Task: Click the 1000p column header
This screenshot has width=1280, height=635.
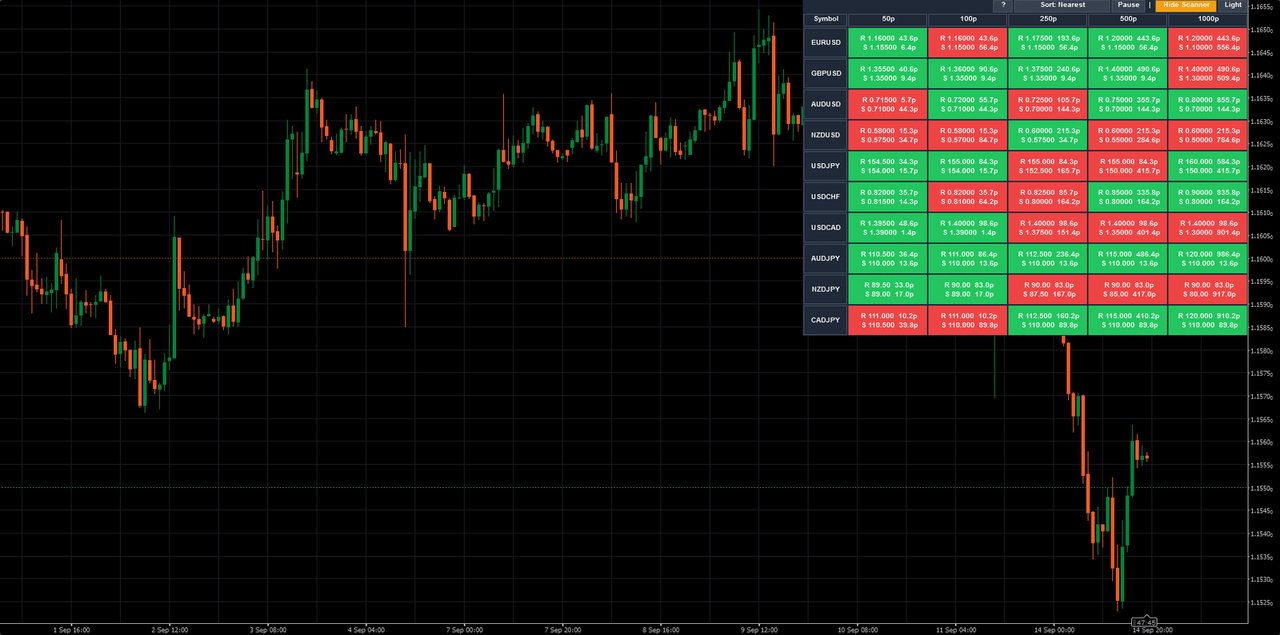Action: [x=1208, y=19]
